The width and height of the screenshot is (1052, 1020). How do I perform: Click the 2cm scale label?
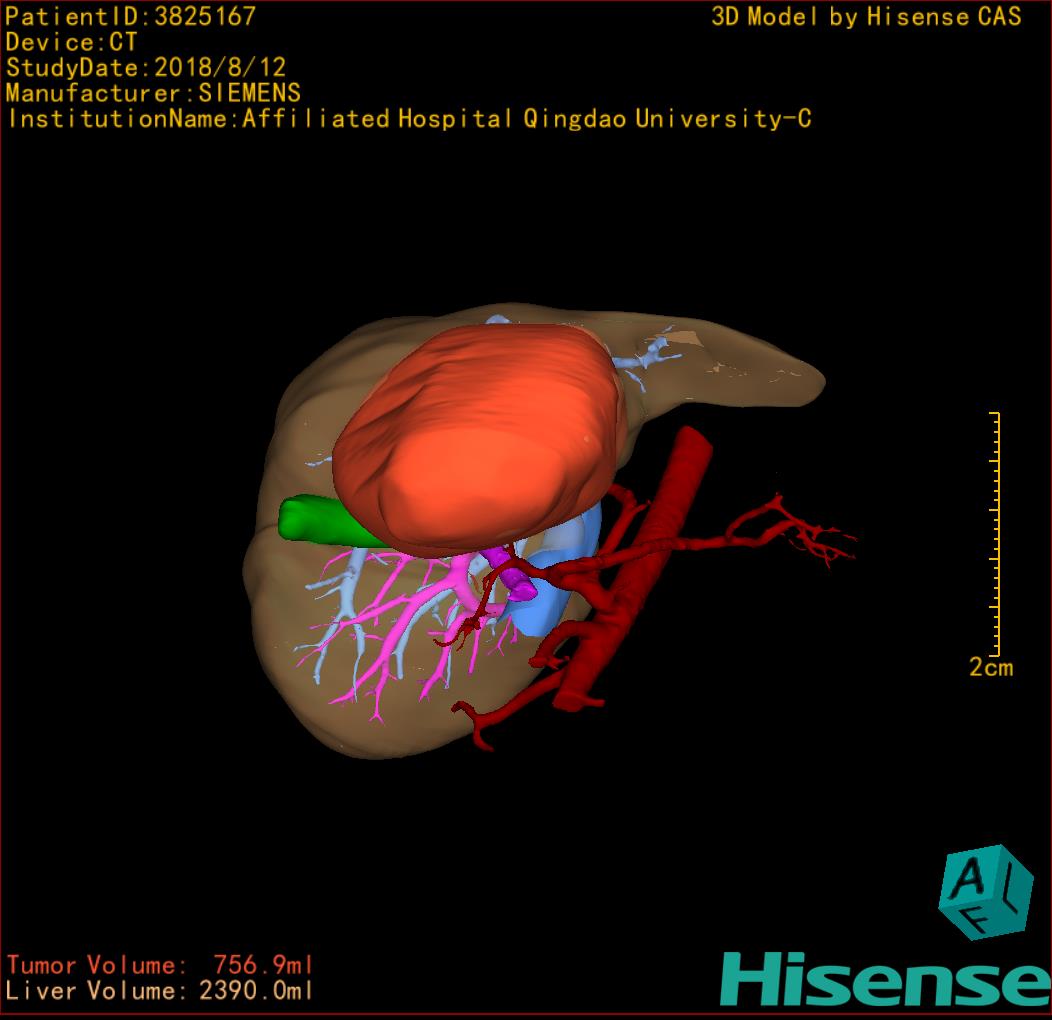tap(990, 668)
